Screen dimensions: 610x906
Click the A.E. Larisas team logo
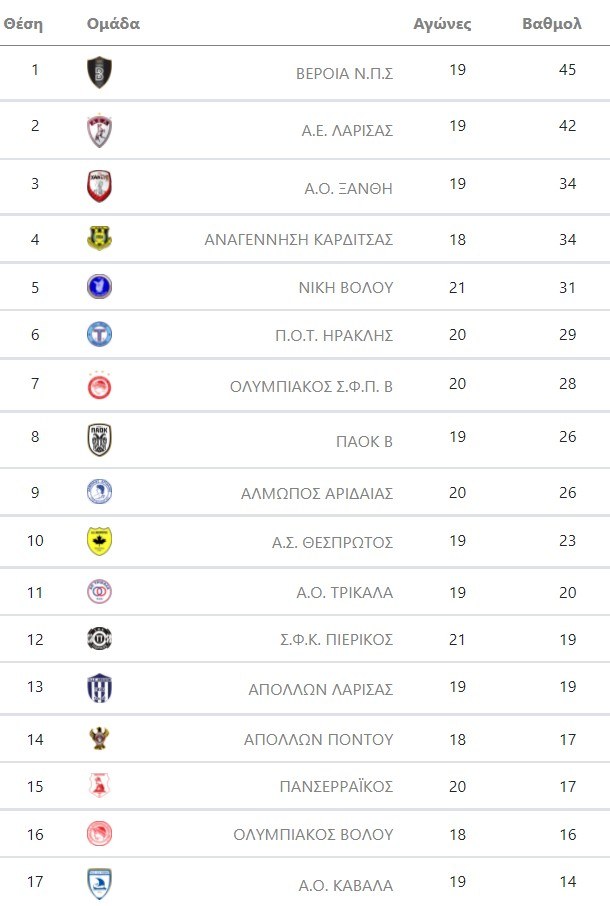(99, 130)
